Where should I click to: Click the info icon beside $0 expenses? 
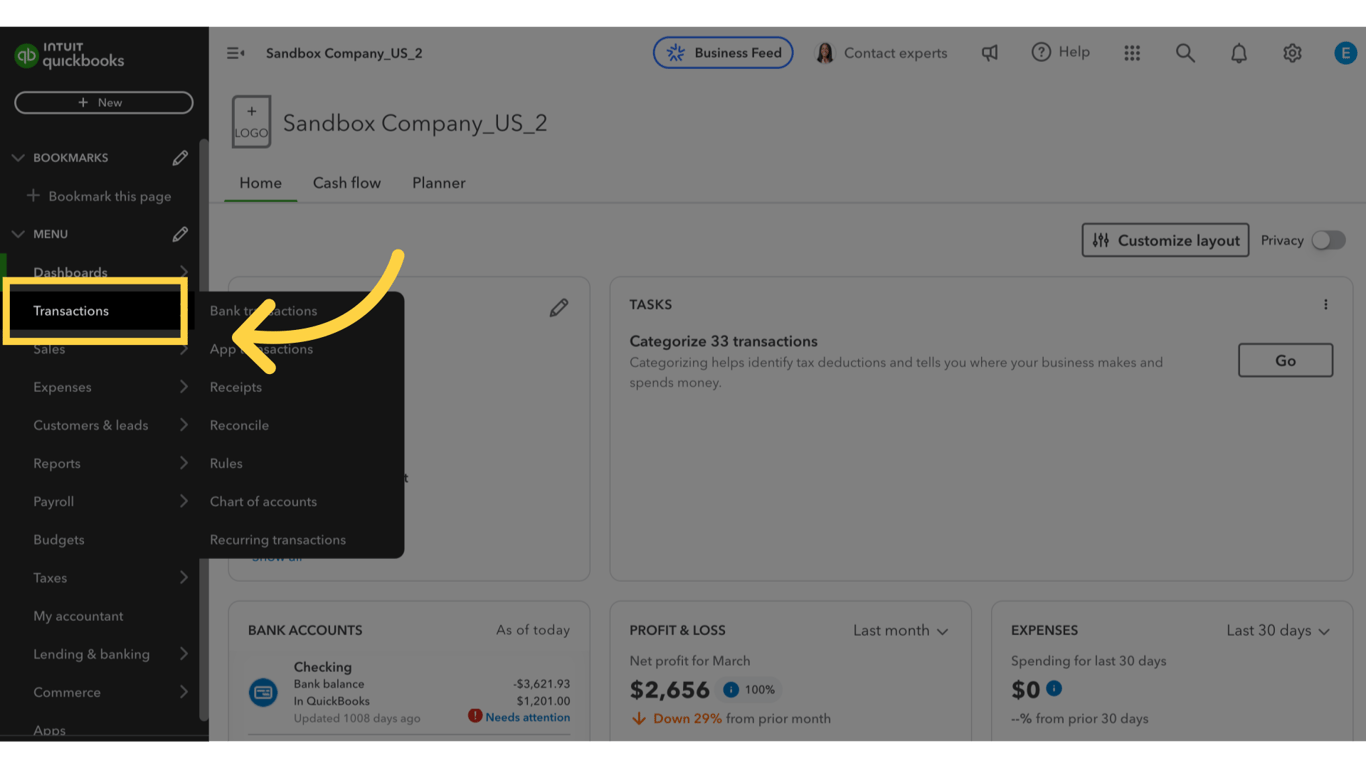tap(1054, 688)
